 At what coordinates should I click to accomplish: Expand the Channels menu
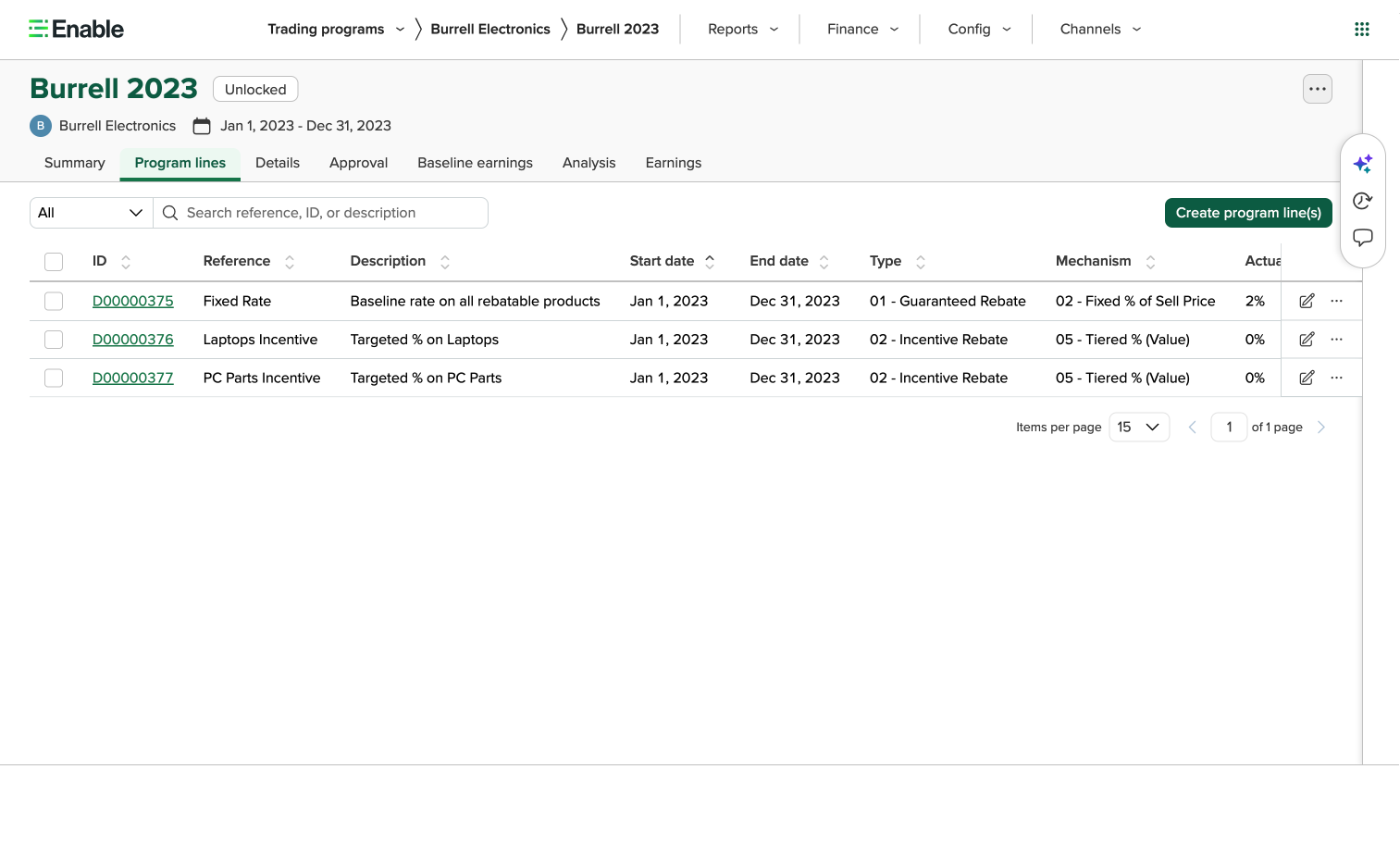point(1100,30)
